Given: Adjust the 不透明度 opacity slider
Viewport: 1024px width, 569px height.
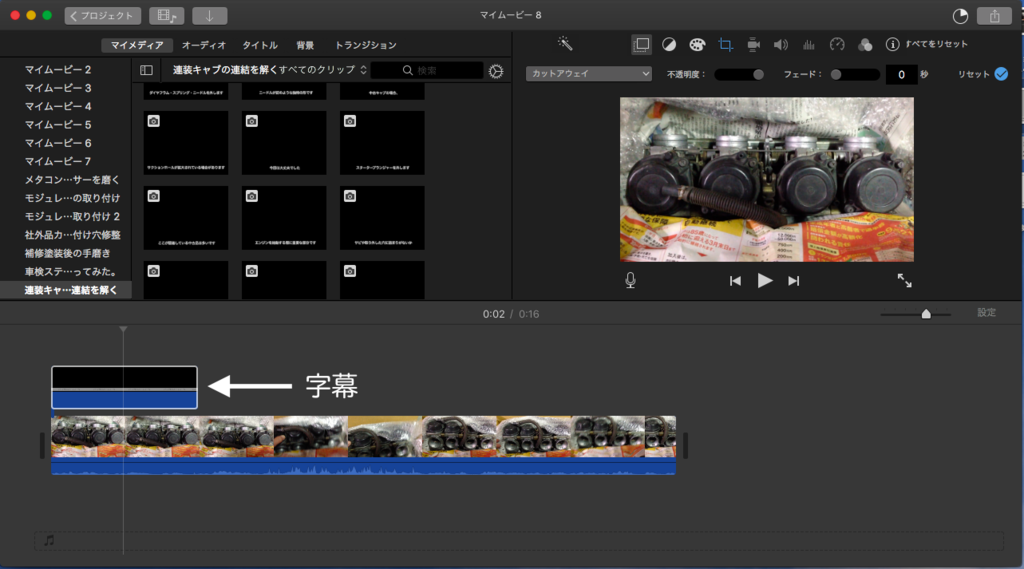Looking at the screenshot, I should tap(739, 74).
